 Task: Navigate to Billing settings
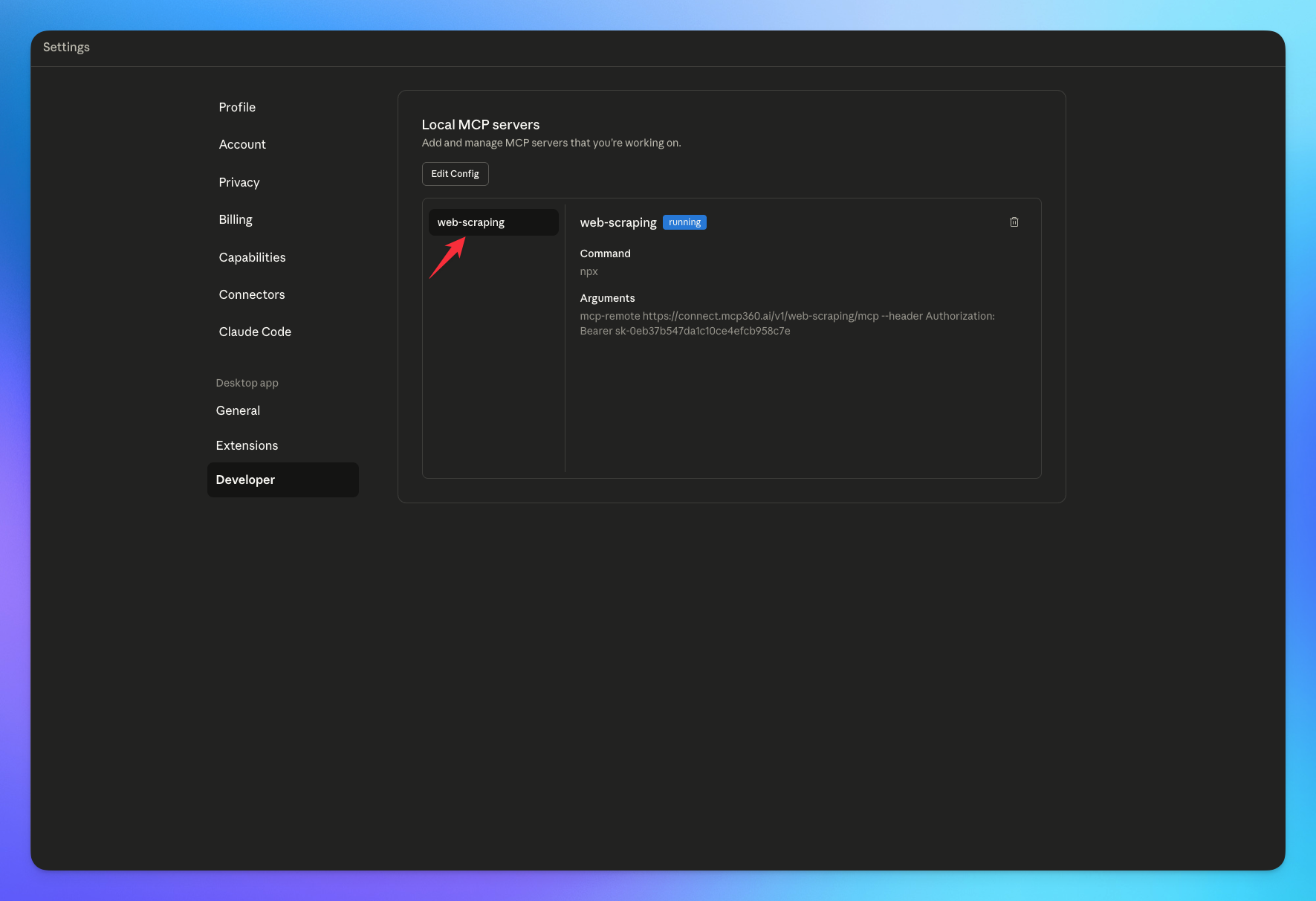236,219
